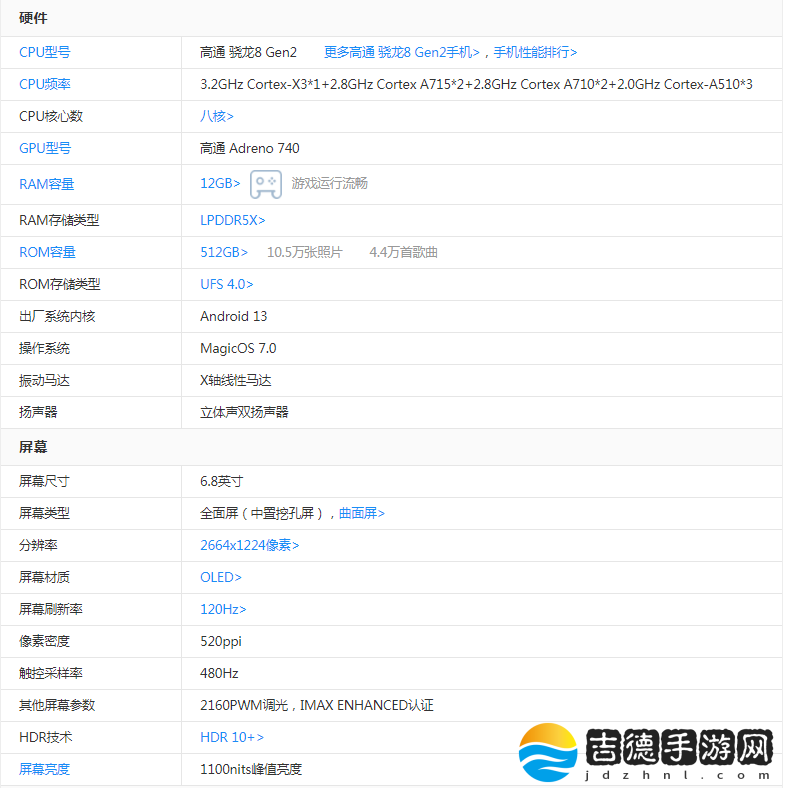
Task: Click the game controller icon beside 12GB
Action: click(266, 184)
